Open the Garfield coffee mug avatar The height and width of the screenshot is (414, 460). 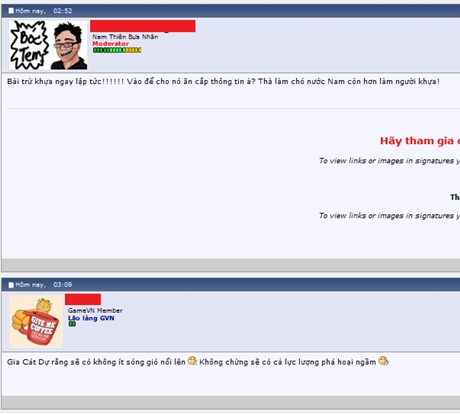[36, 322]
